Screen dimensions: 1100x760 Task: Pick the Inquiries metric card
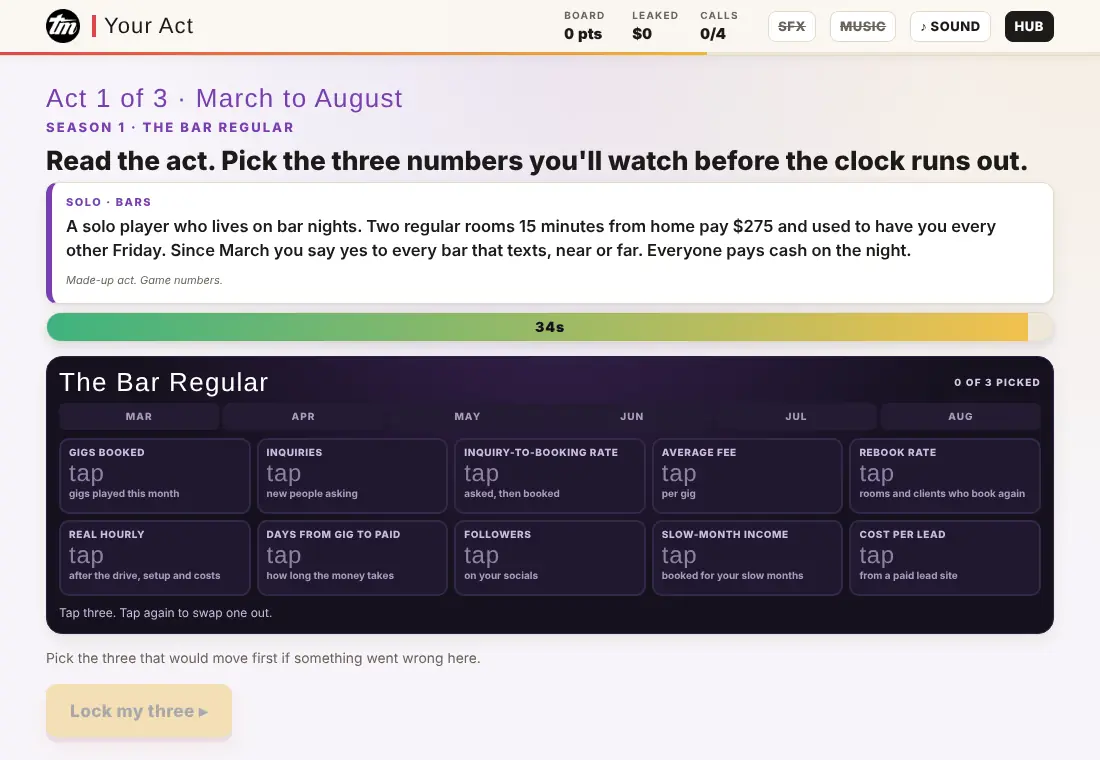pos(352,476)
